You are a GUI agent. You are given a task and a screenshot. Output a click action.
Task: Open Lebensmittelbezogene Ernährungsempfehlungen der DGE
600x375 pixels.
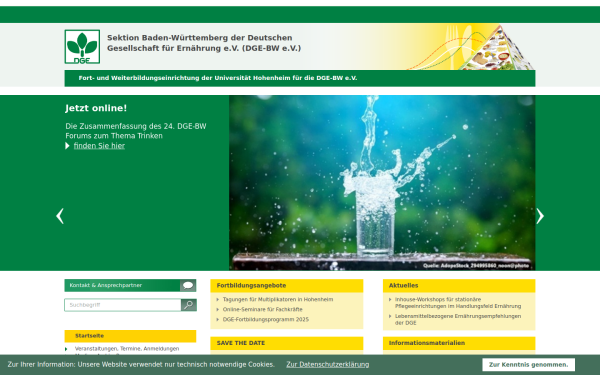point(458,320)
